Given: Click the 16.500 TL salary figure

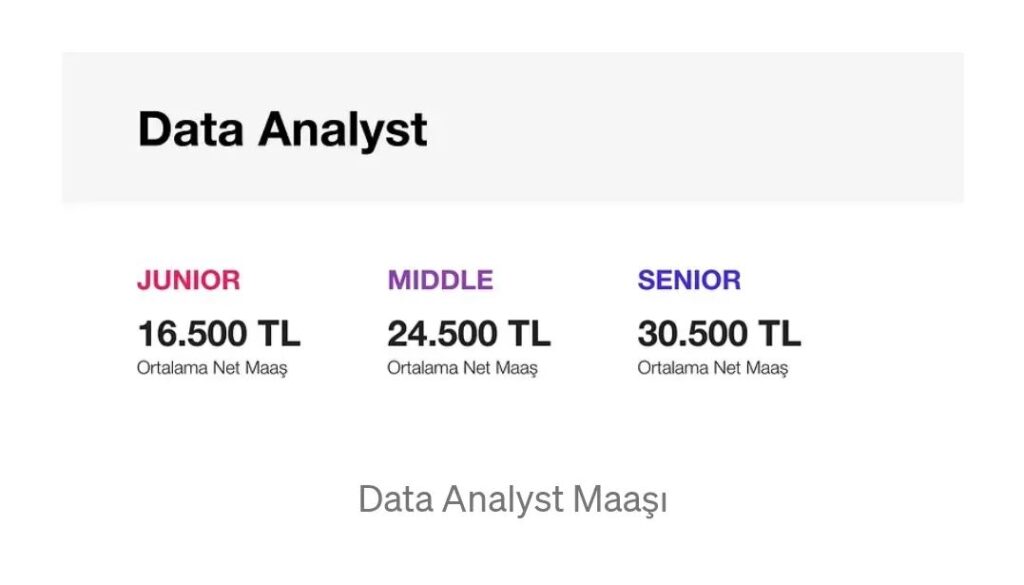Looking at the screenshot, I should (x=218, y=333).
